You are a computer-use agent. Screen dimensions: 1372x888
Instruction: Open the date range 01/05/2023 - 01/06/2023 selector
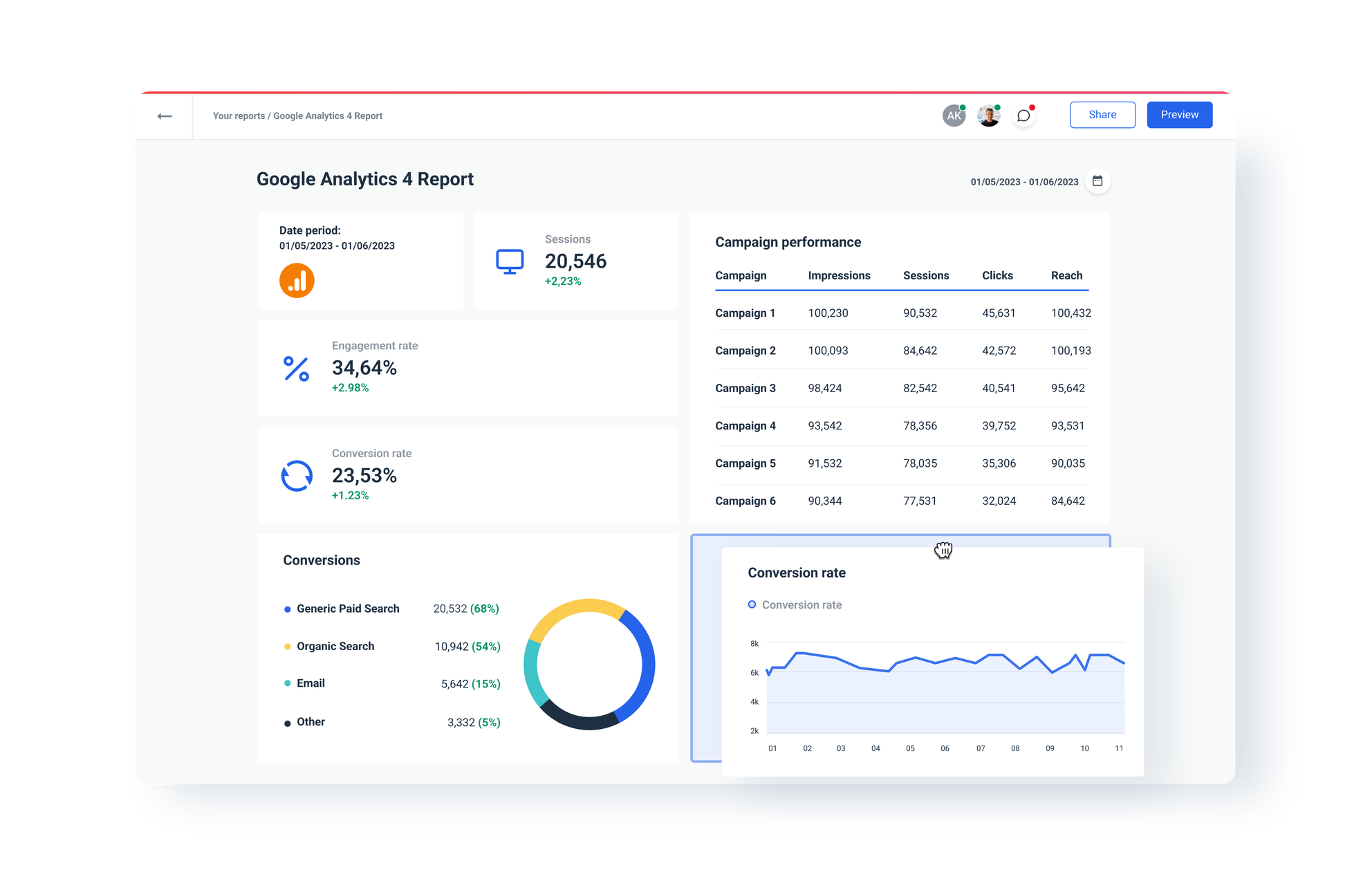tap(1024, 181)
